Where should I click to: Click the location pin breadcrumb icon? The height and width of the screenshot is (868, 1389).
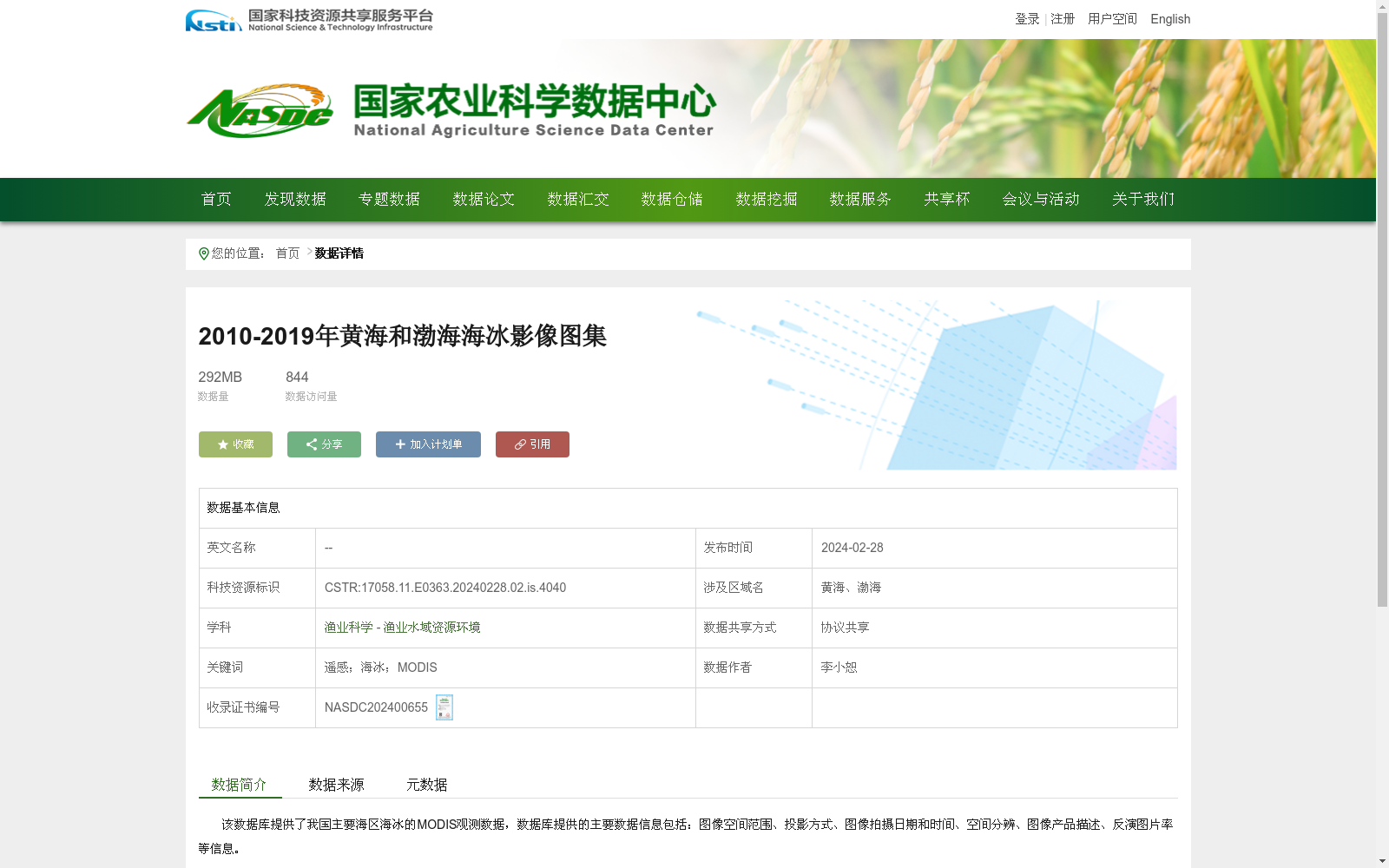(204, 253)
